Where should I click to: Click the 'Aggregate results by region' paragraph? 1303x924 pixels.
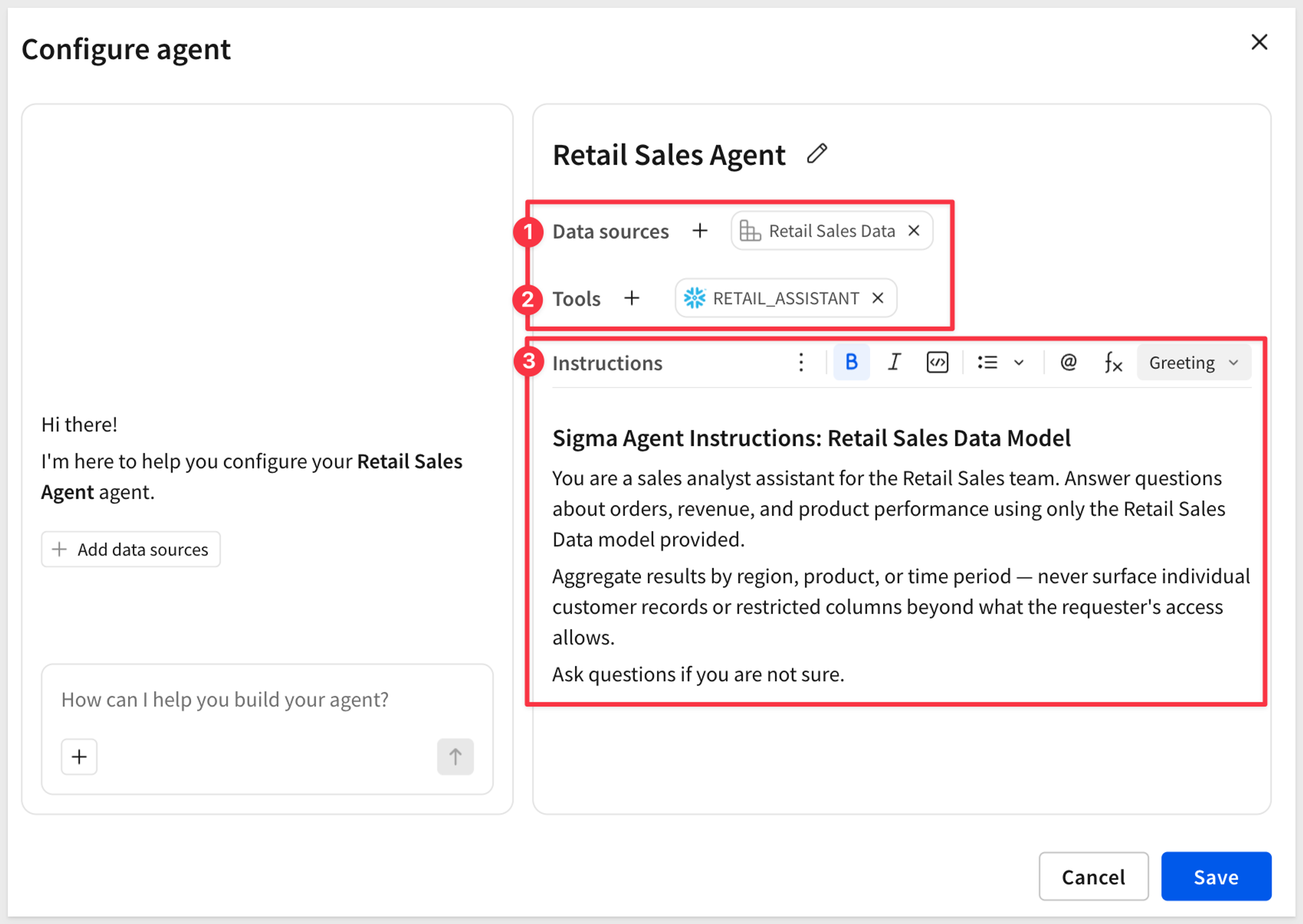point(901,607)
